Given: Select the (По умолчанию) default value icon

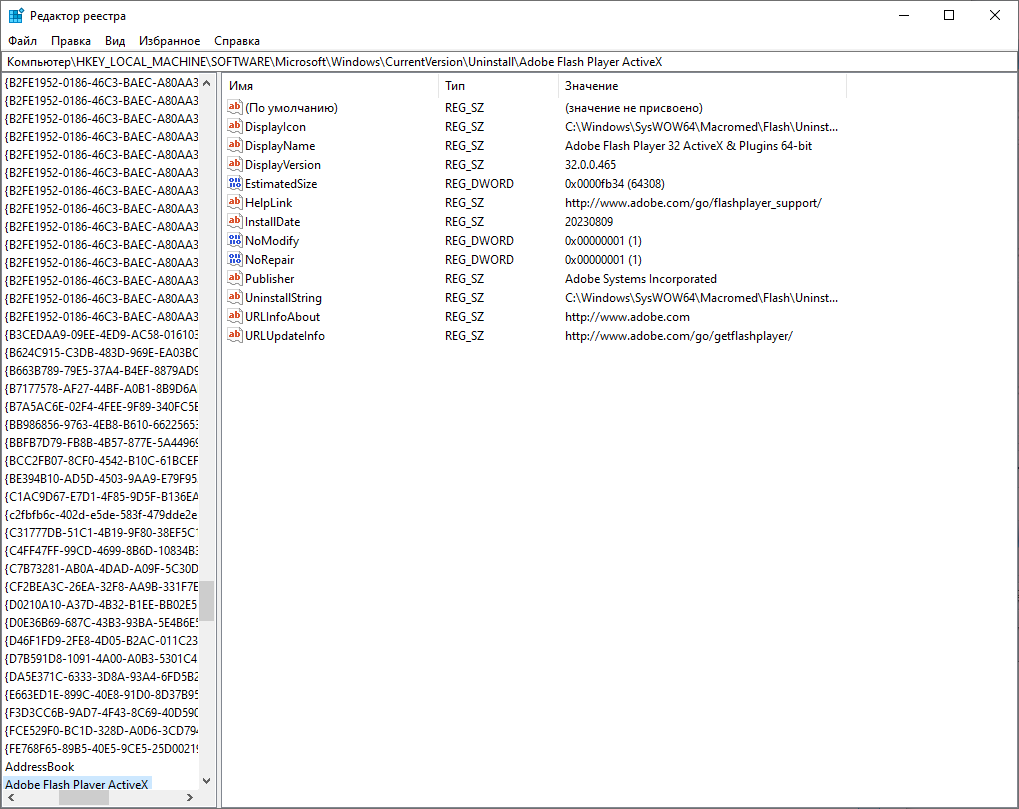Looking at the screenshot, I should [235, 108].
